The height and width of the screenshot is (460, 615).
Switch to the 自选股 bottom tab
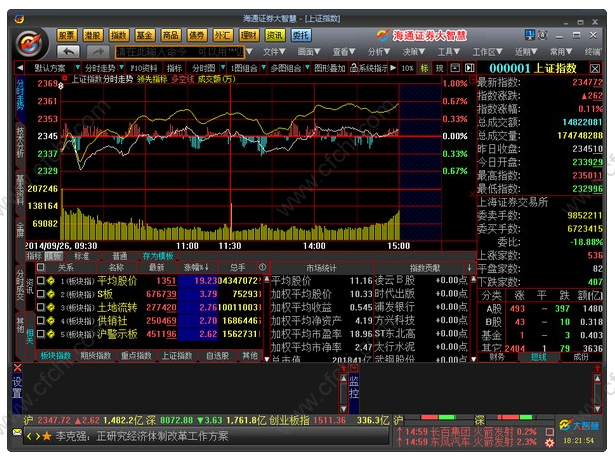pyautogui.click(x=217, y=356)
